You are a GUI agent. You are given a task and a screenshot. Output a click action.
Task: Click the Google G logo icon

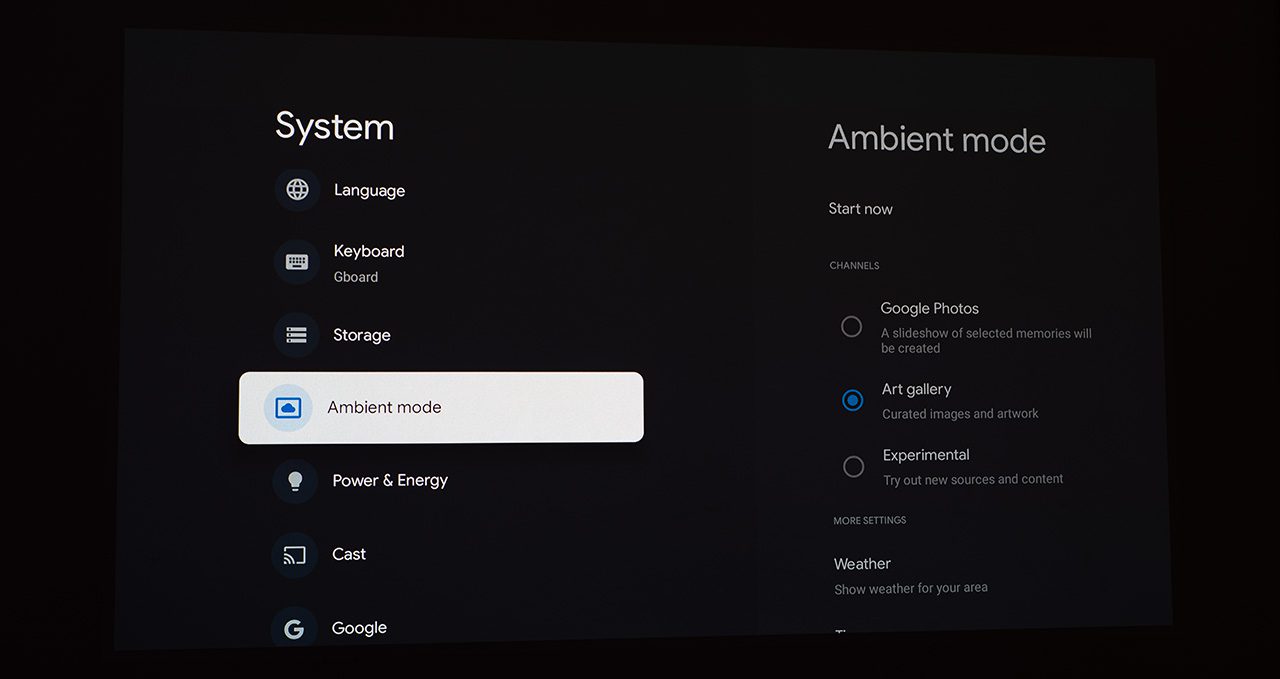click(294, 629)
